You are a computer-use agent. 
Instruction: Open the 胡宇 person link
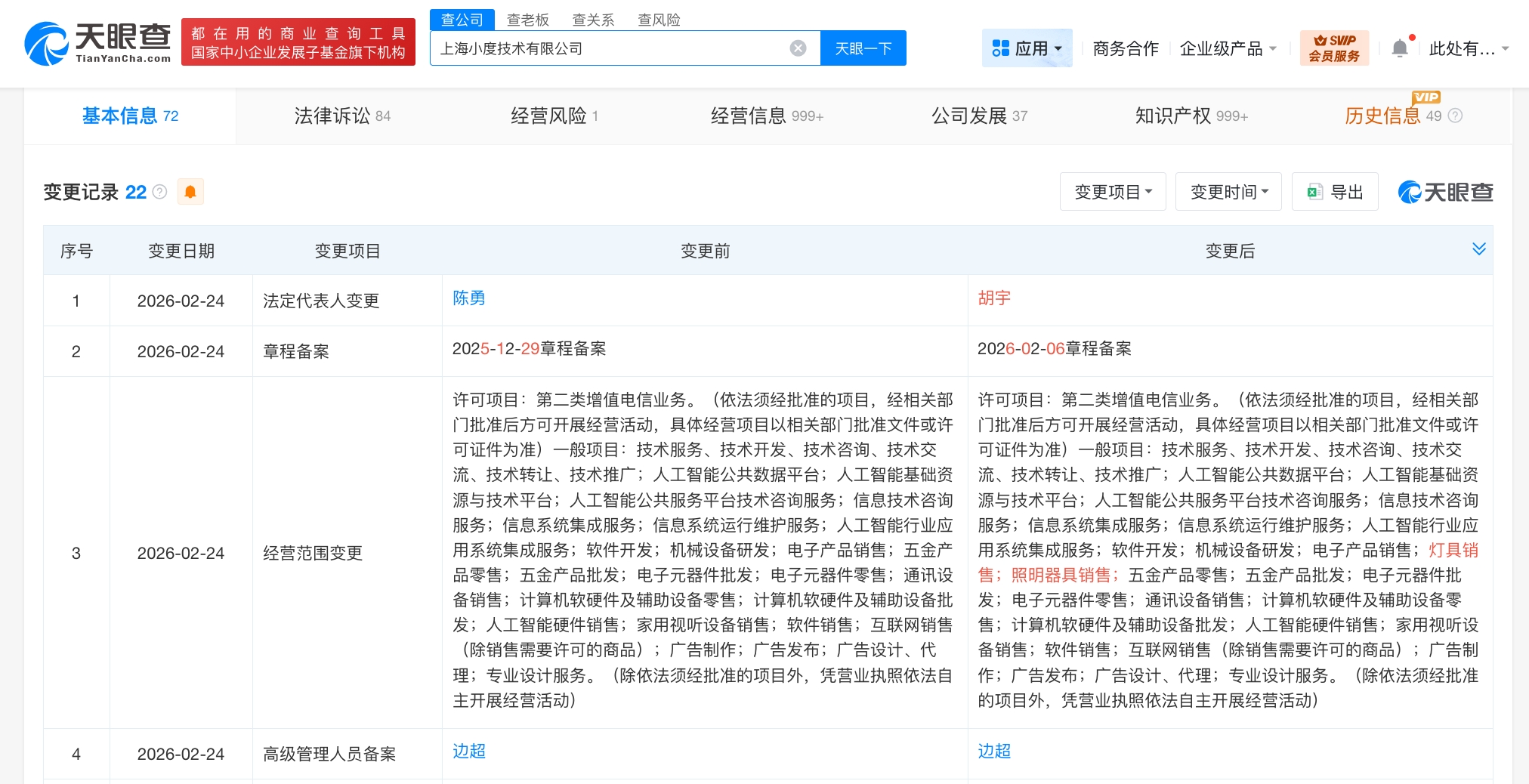tap(993, 298)
